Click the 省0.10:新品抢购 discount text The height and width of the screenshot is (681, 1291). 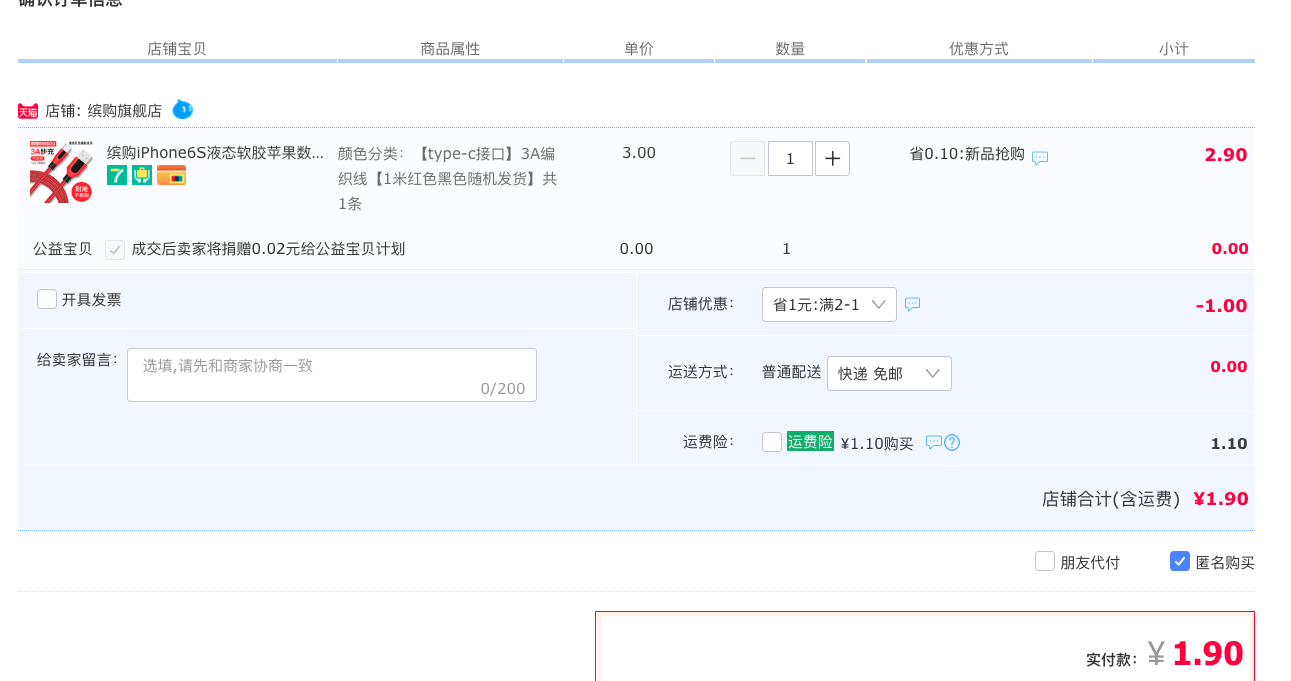coord(967,154)
